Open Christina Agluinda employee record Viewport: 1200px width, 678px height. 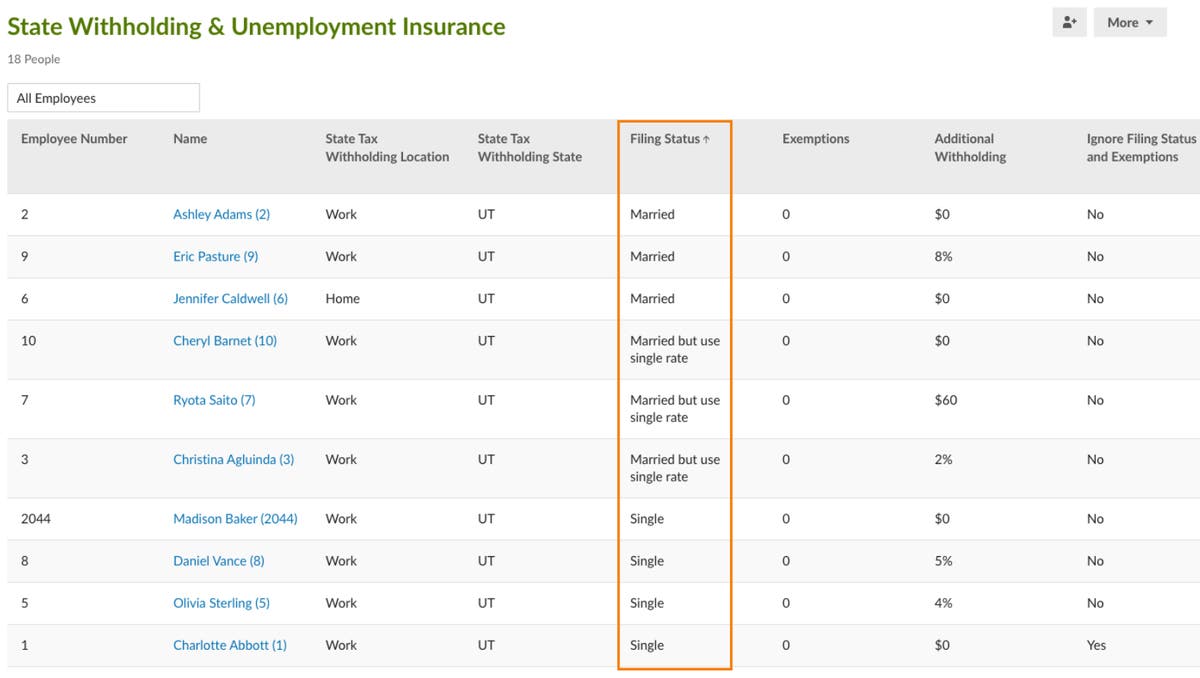click(231, 459)
